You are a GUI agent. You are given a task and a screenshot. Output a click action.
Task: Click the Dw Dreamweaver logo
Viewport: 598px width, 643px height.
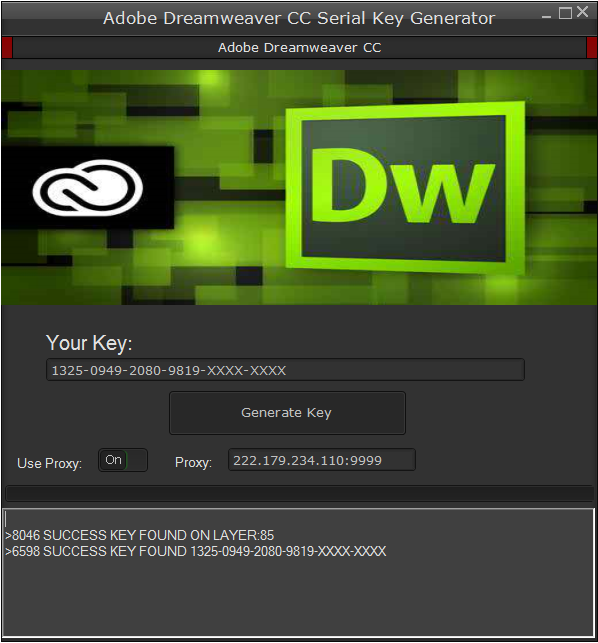(x=405, y=186)
